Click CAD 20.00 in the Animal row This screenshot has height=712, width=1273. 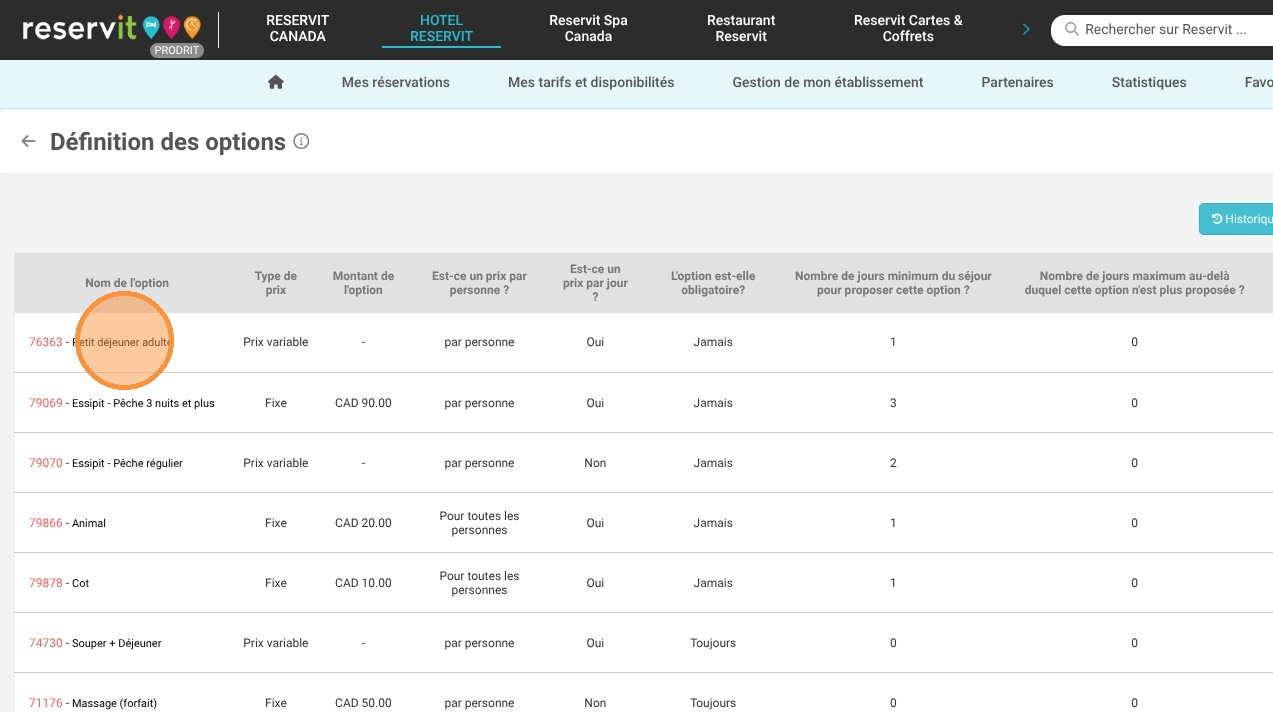(x=363, y=523)
